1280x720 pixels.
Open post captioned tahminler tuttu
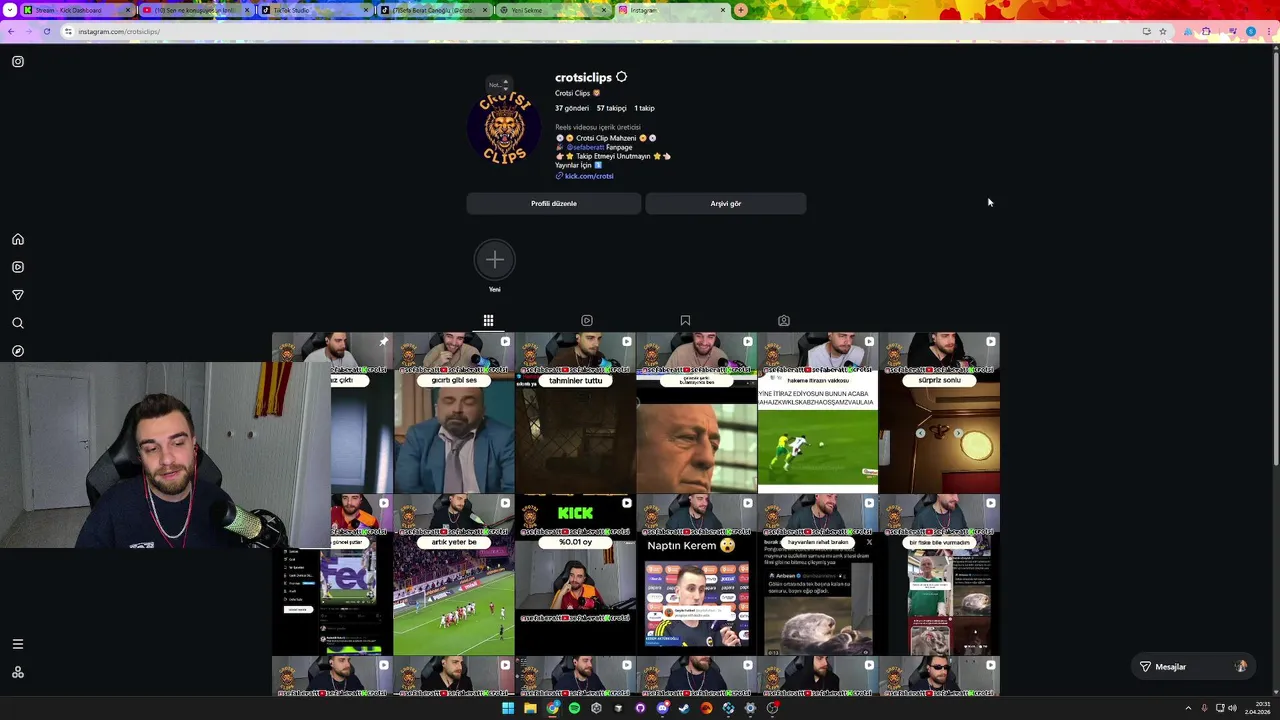pyautogui.click(x=575, y=413)
